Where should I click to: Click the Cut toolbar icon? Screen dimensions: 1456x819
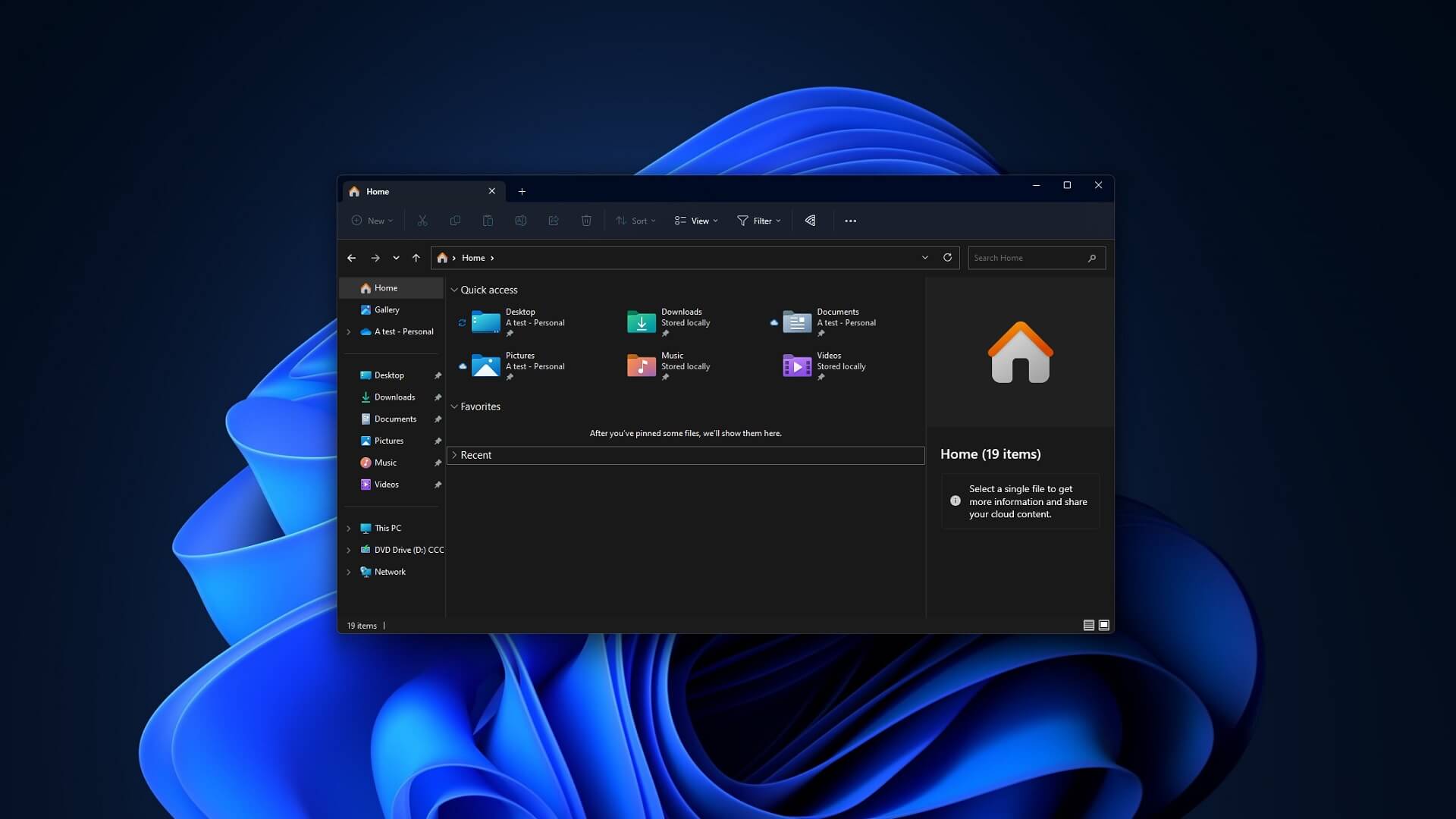(421, 220)
